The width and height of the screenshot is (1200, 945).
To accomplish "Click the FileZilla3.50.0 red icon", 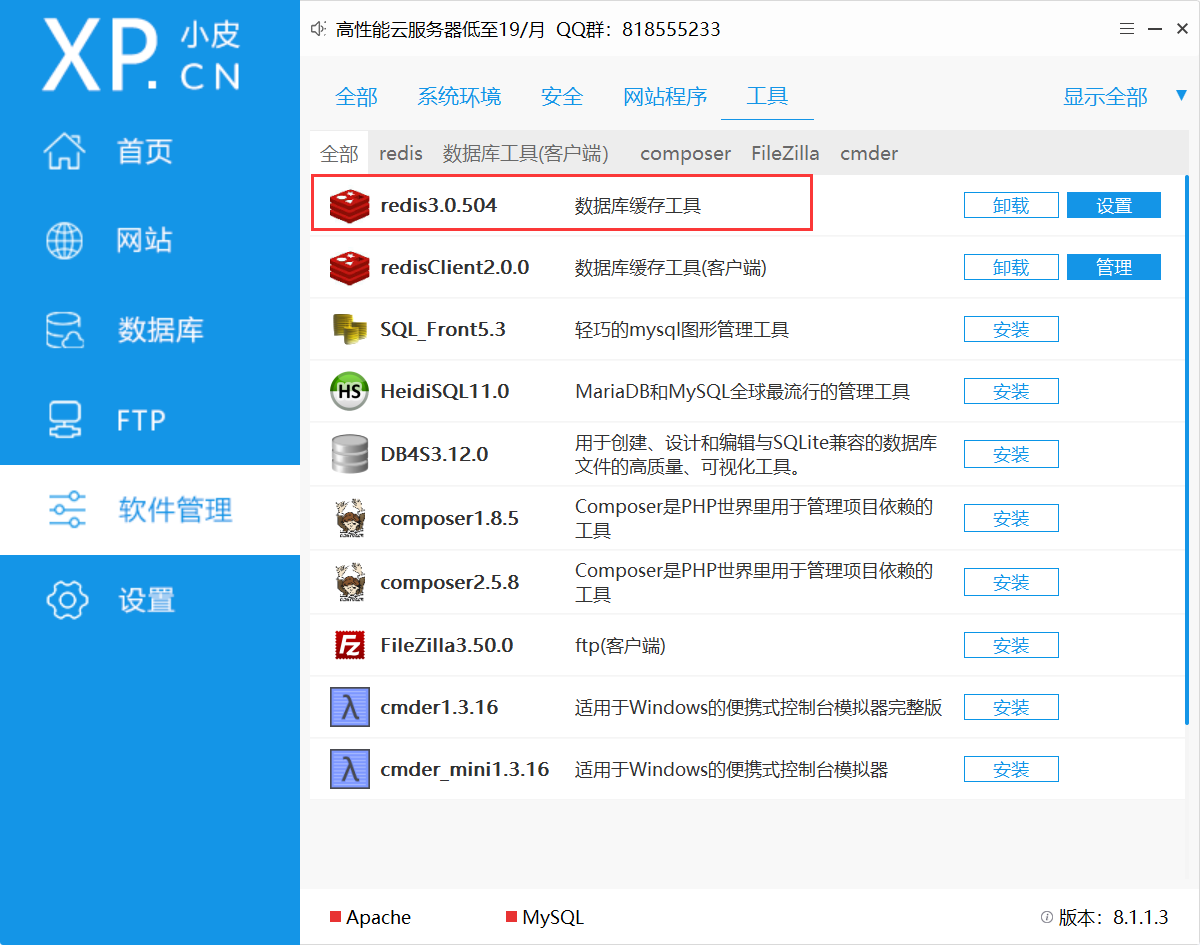I will 350,645.
